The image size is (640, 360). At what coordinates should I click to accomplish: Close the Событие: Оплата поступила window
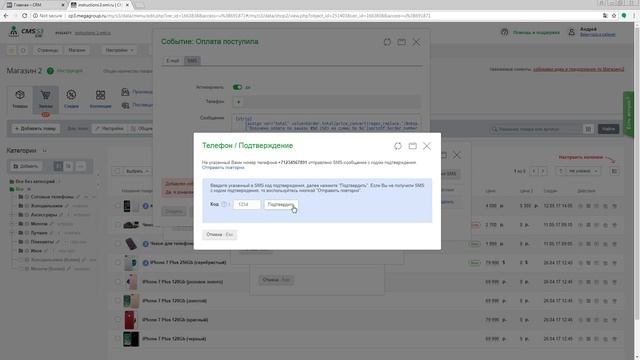click(x=416, y=42)
